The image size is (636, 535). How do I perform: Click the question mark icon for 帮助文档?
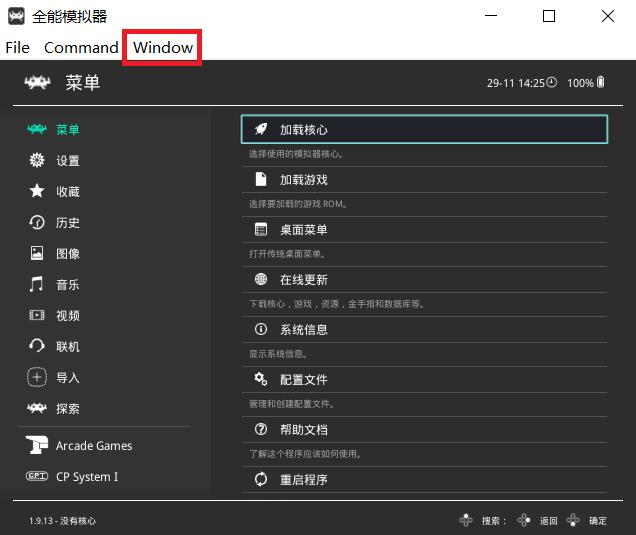[261, 429]
